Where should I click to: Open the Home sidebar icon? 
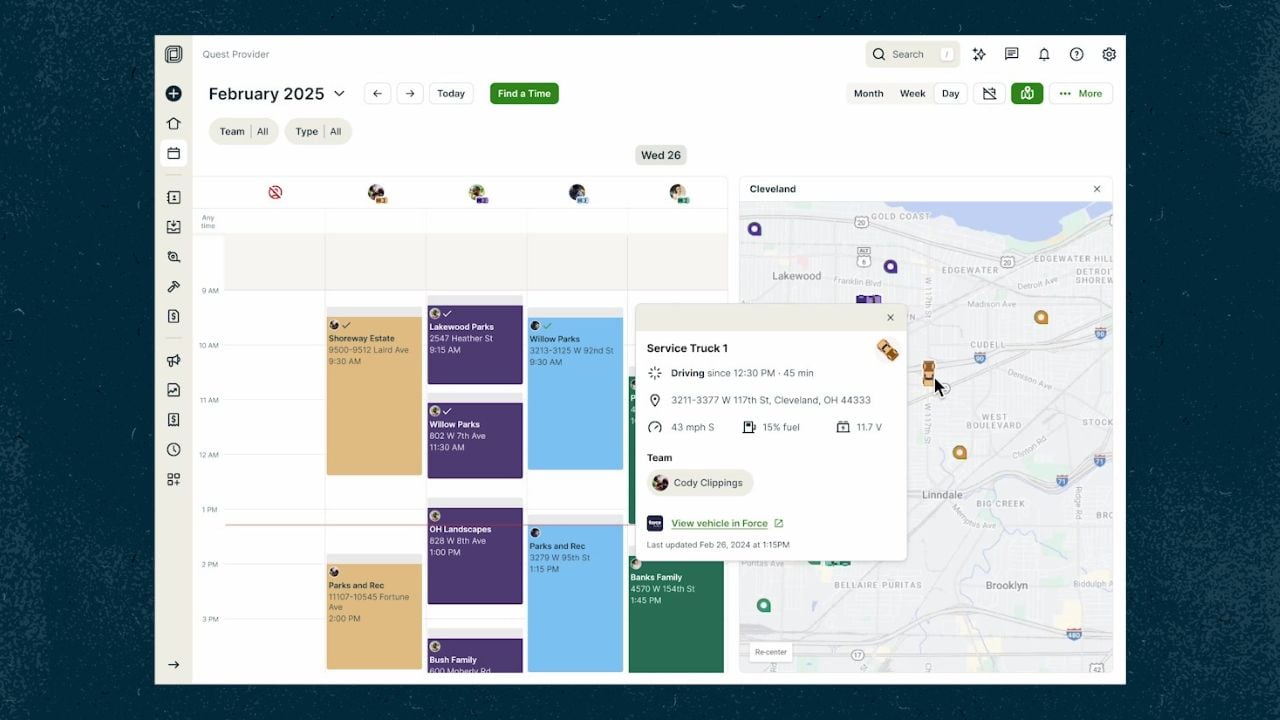point(173,123)
